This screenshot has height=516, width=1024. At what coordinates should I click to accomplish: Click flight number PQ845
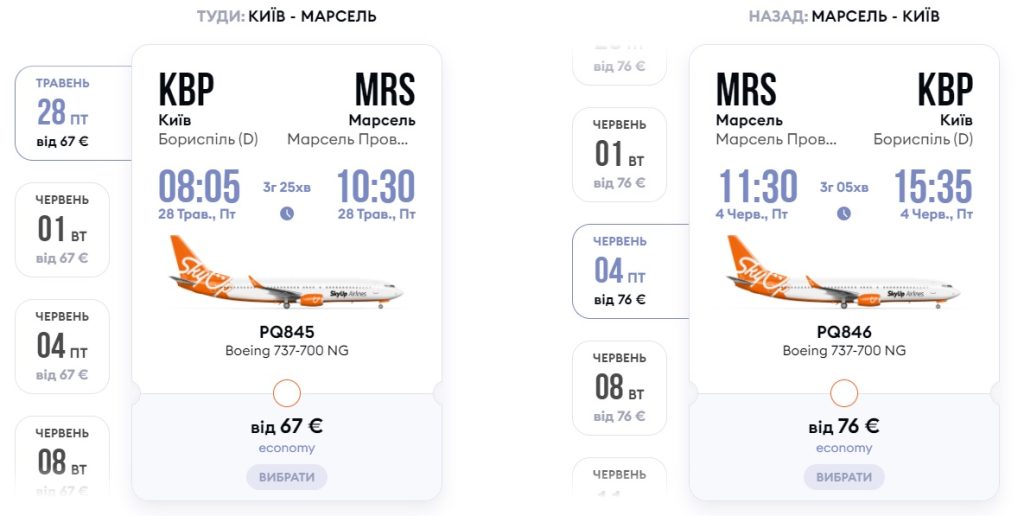click(287, 333)
